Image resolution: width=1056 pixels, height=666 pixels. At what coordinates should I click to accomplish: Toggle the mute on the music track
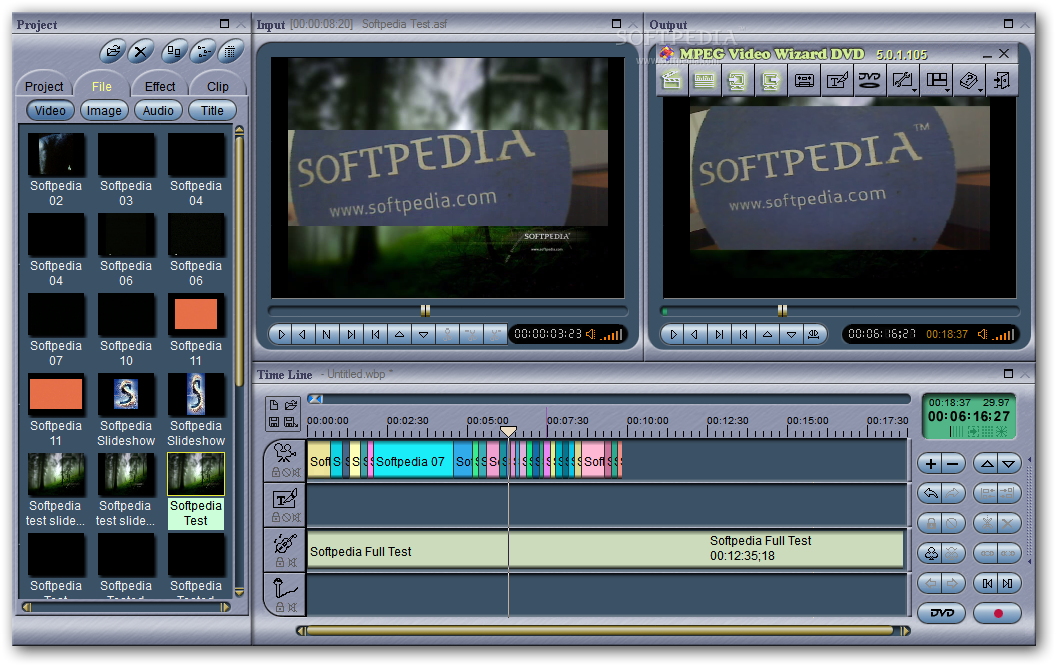(x=293, y=562)
